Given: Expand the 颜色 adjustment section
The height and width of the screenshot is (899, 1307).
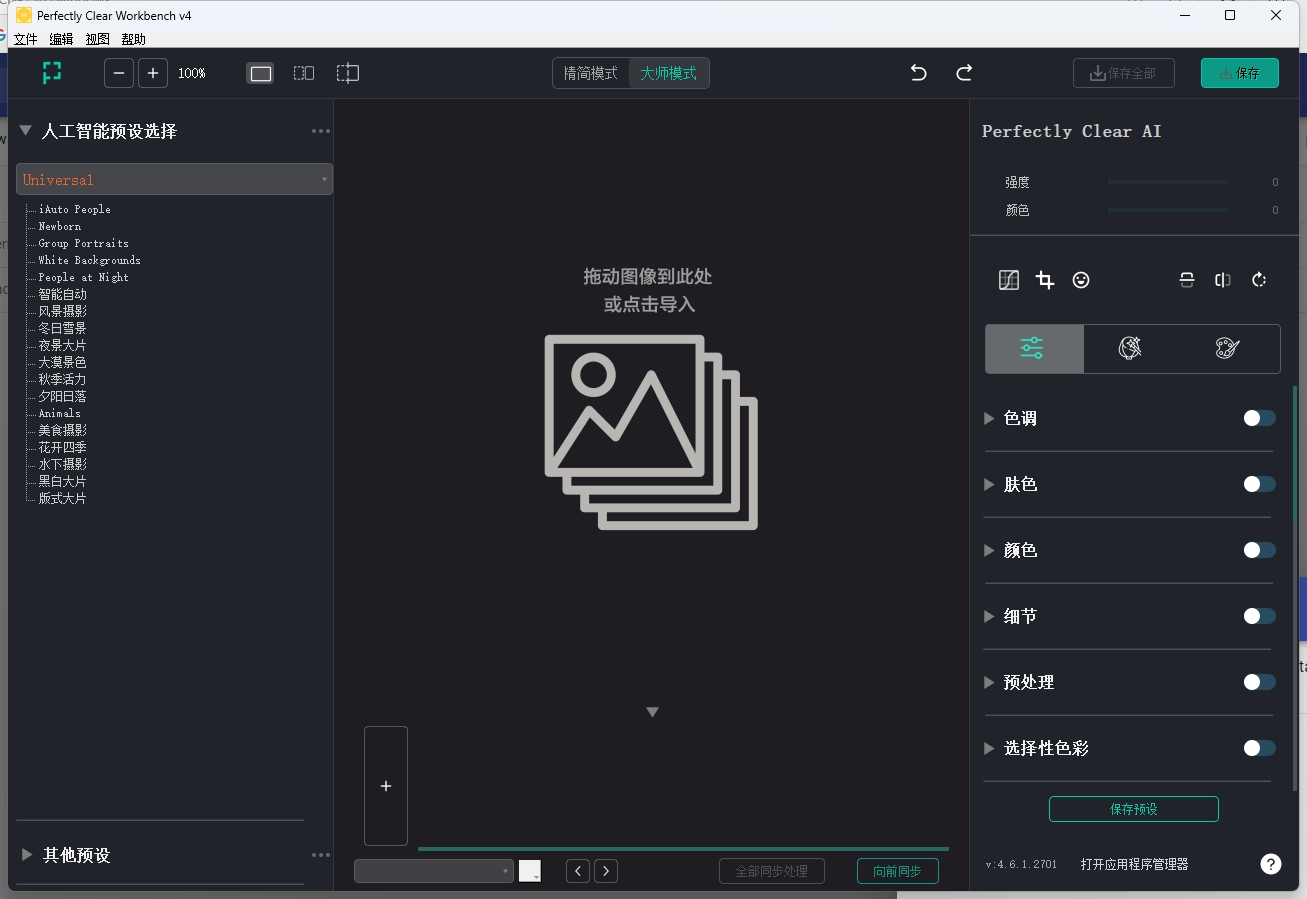Looking at the screenshot, I should (989, 550).
